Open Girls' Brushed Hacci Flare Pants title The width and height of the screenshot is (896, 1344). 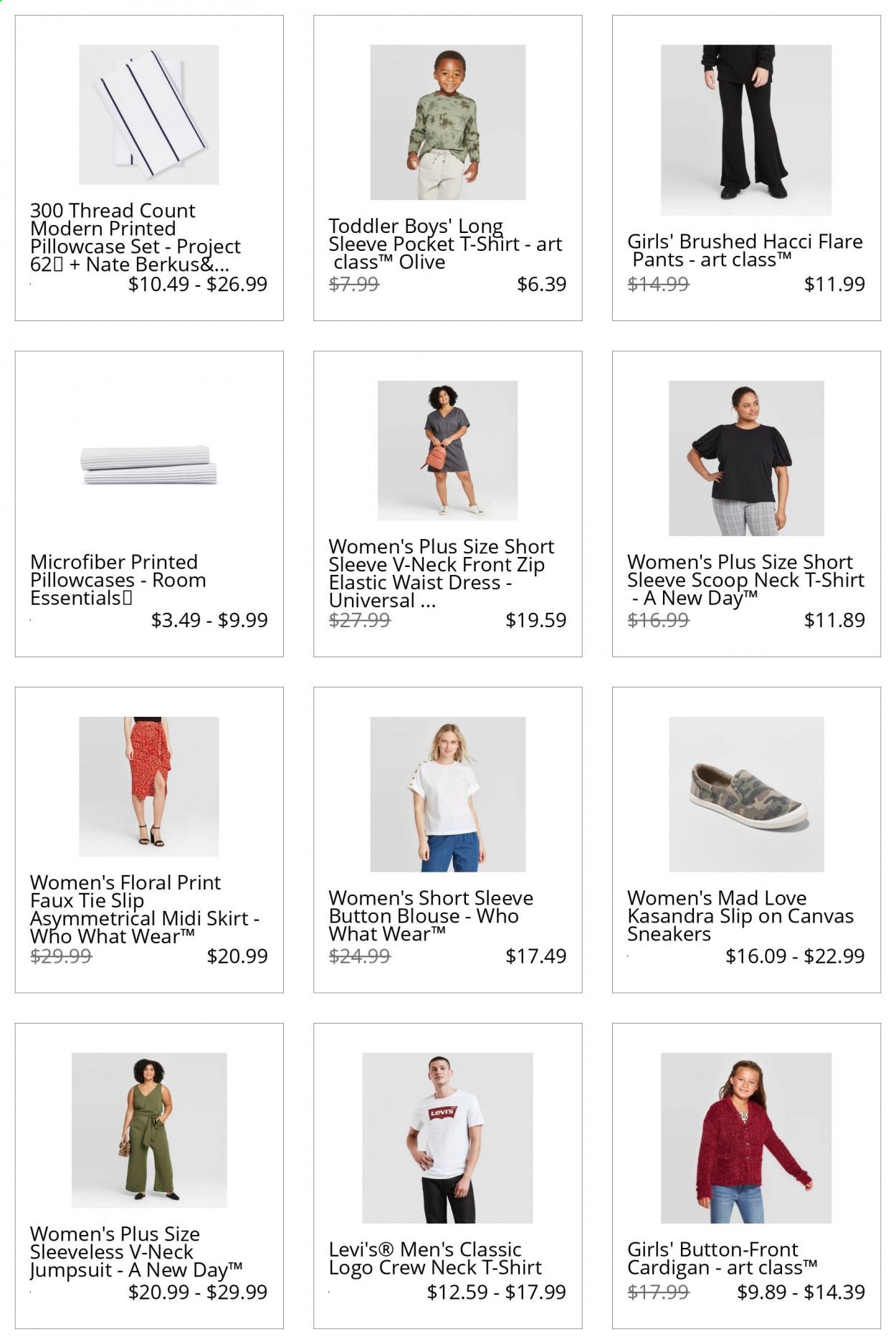(x=745, y=250)
